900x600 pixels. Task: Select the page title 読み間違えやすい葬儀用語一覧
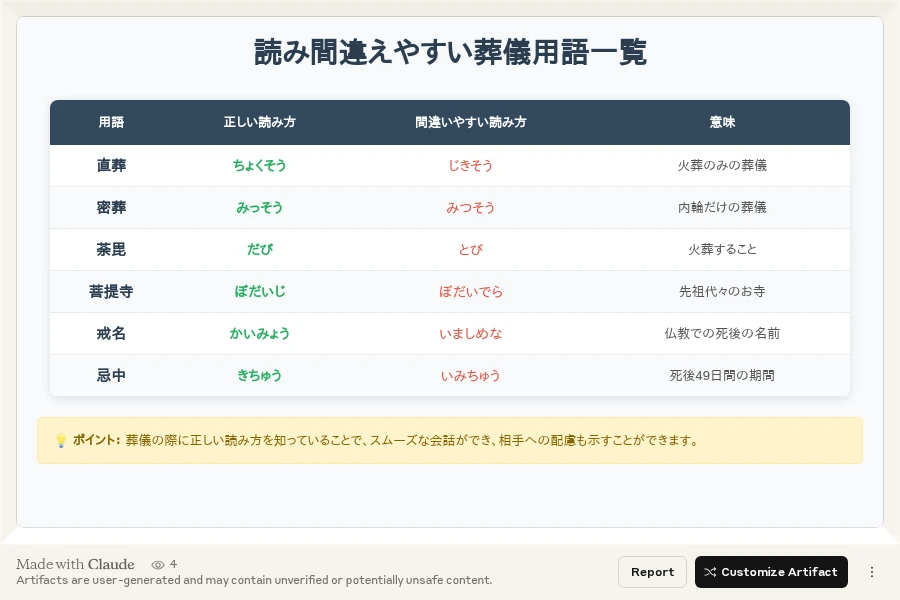click(450, 52)
